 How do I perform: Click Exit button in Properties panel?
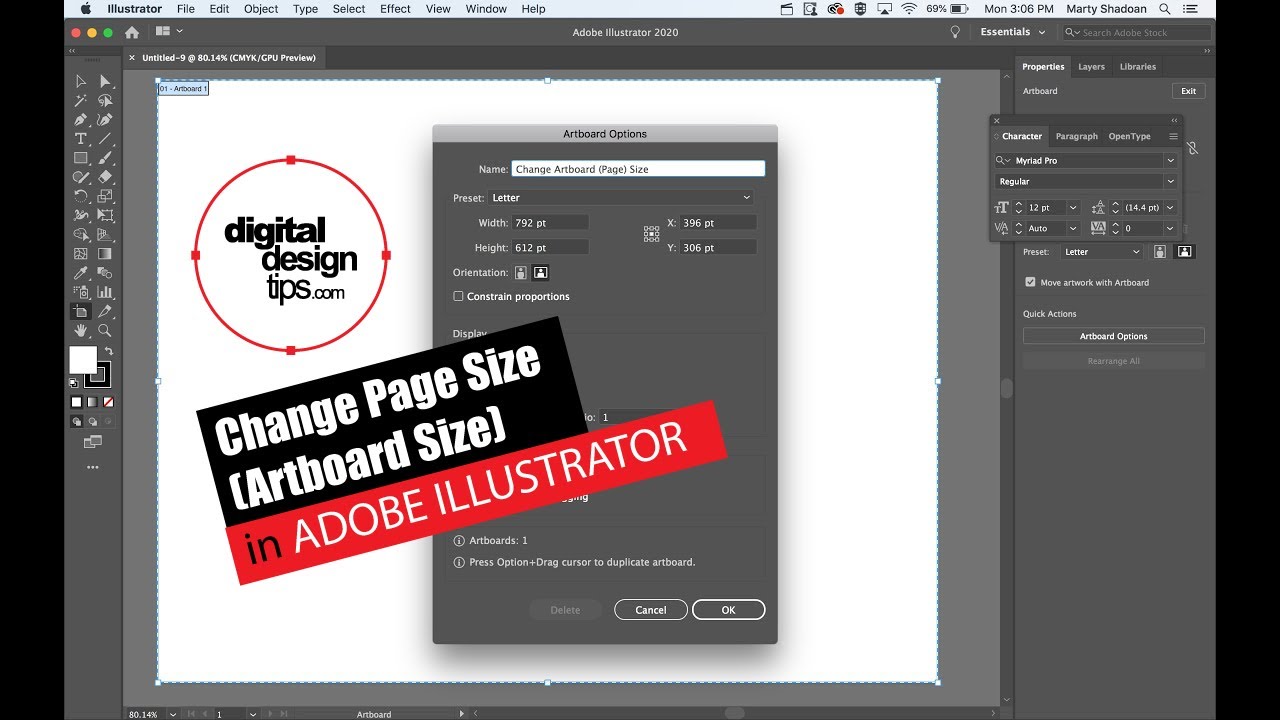point(1188,91)
